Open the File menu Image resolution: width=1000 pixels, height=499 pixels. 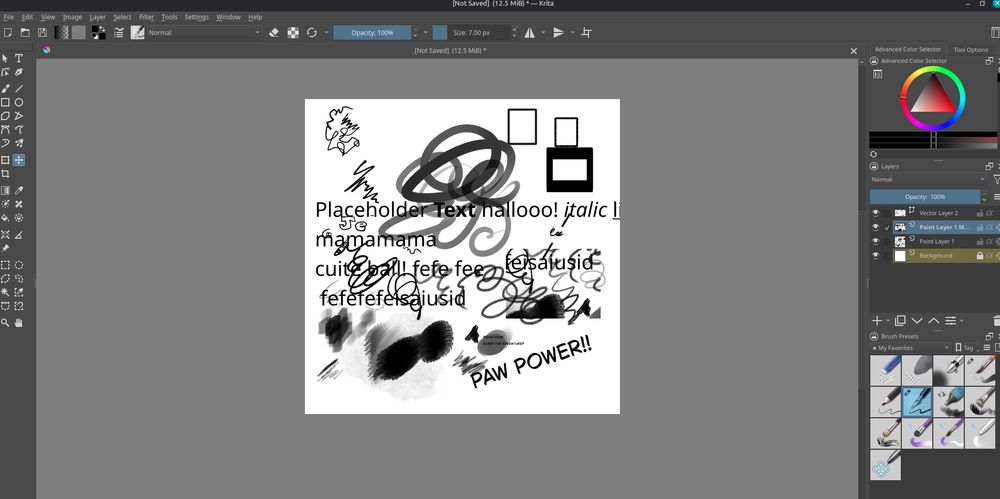click(x=8, y=17)
